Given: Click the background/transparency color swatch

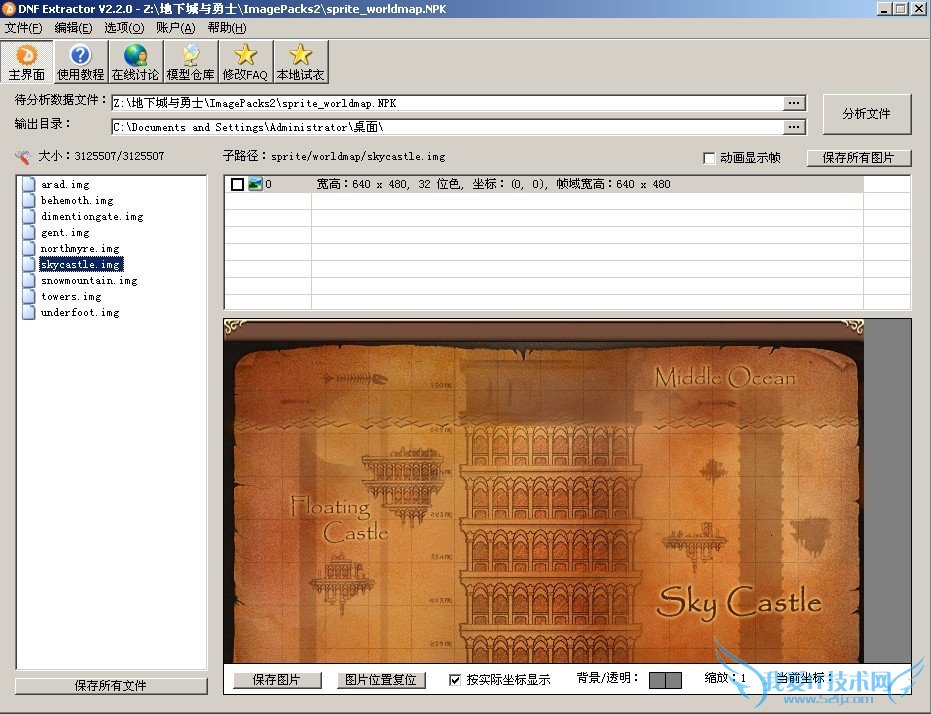Looking at the screenshot, I should pyautogui.click(x=665, y=680).
